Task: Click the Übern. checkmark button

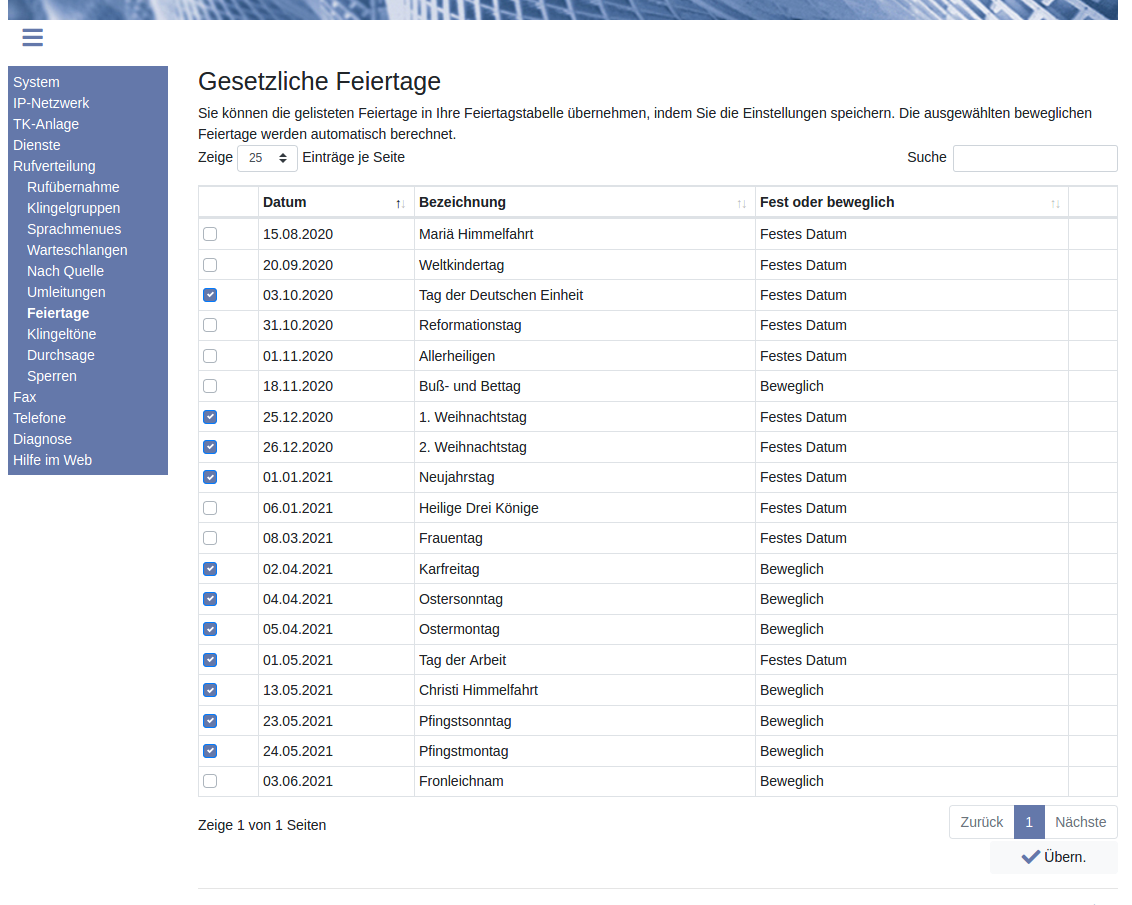Action: coord(1053,857)
